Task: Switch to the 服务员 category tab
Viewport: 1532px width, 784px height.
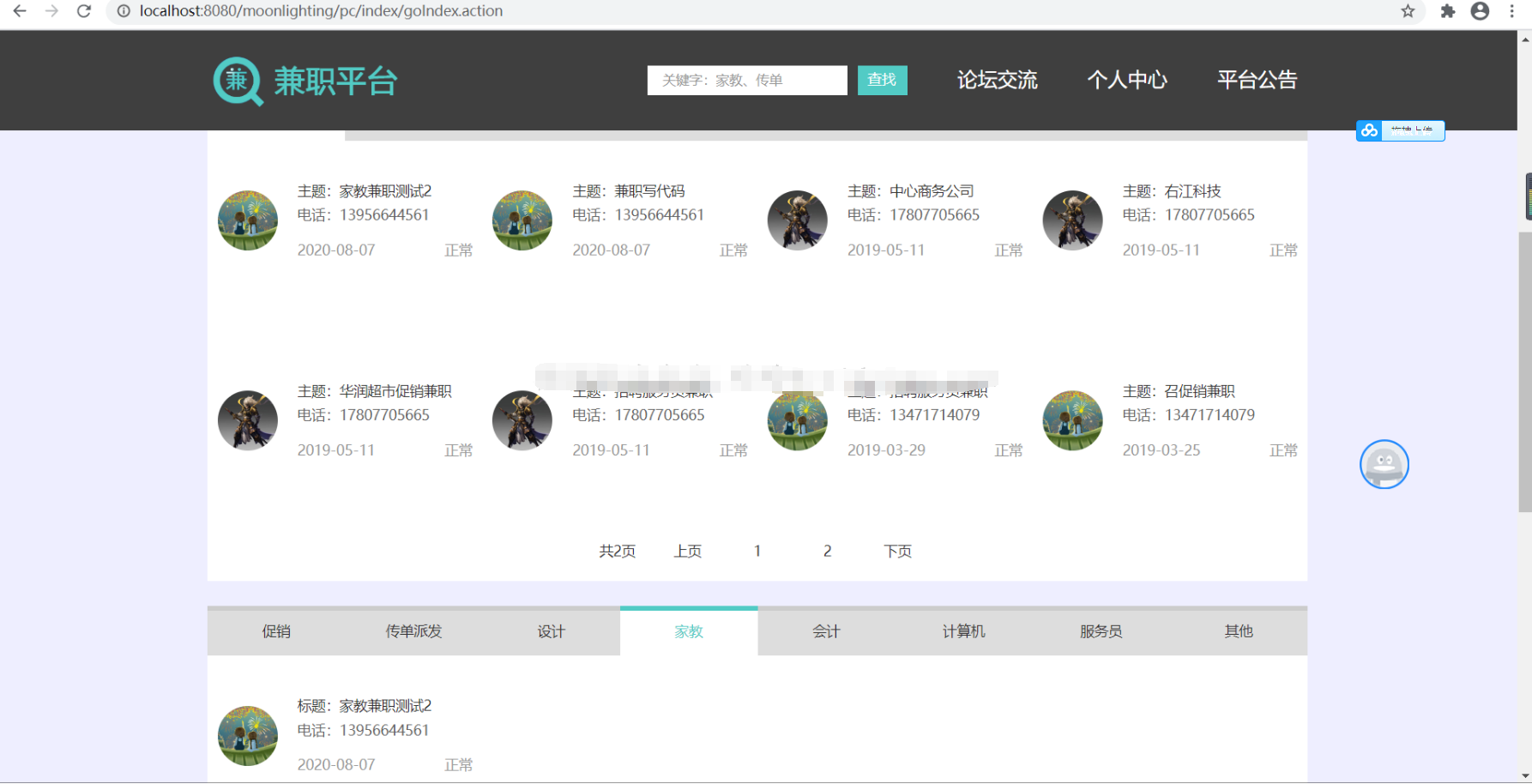Action: (1101, 631)
